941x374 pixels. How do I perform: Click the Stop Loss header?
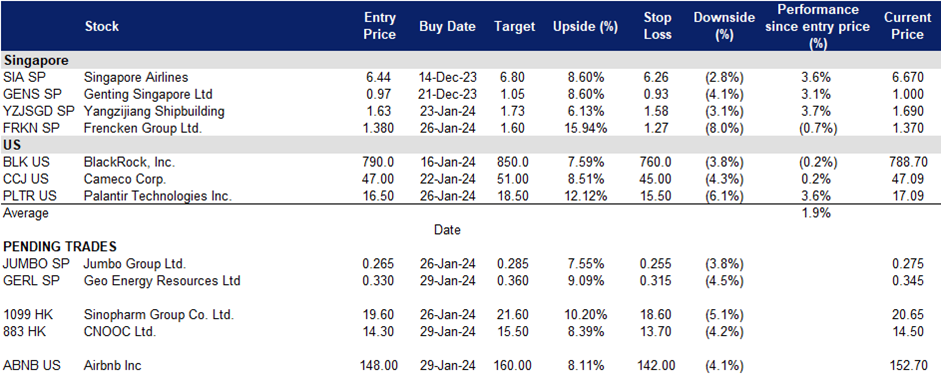point(657,26)
